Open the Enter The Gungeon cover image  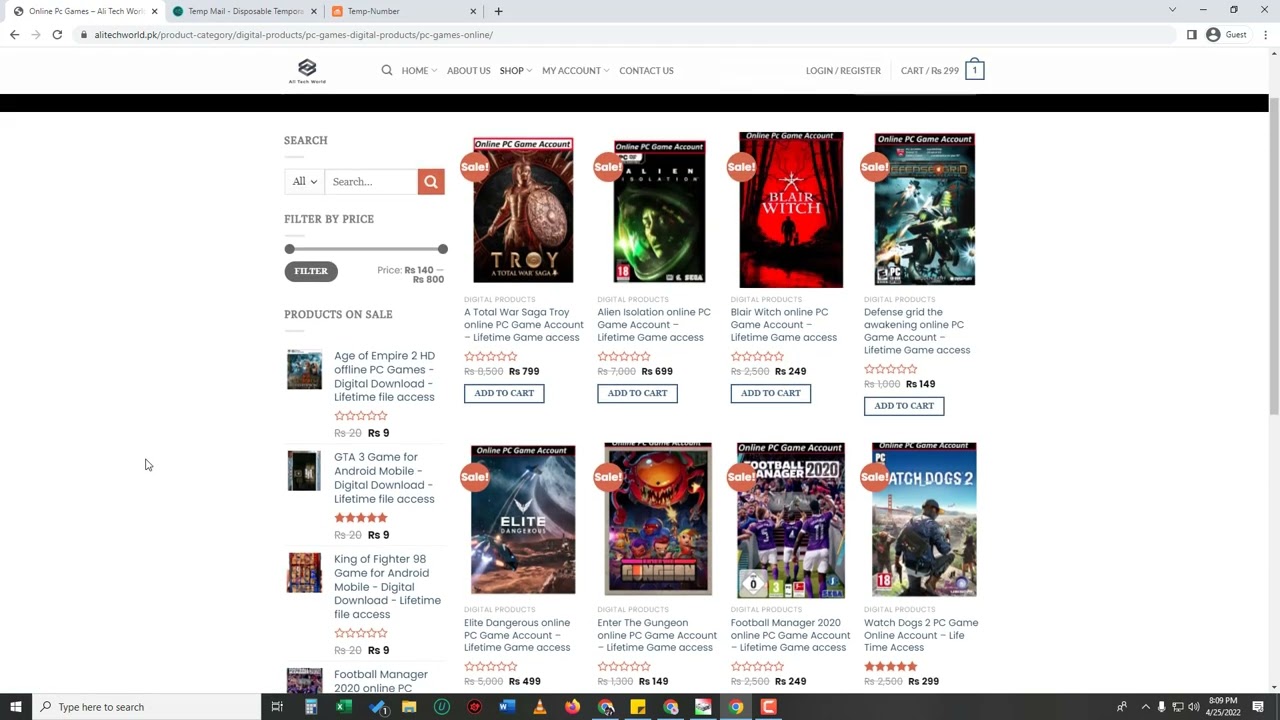657,519
